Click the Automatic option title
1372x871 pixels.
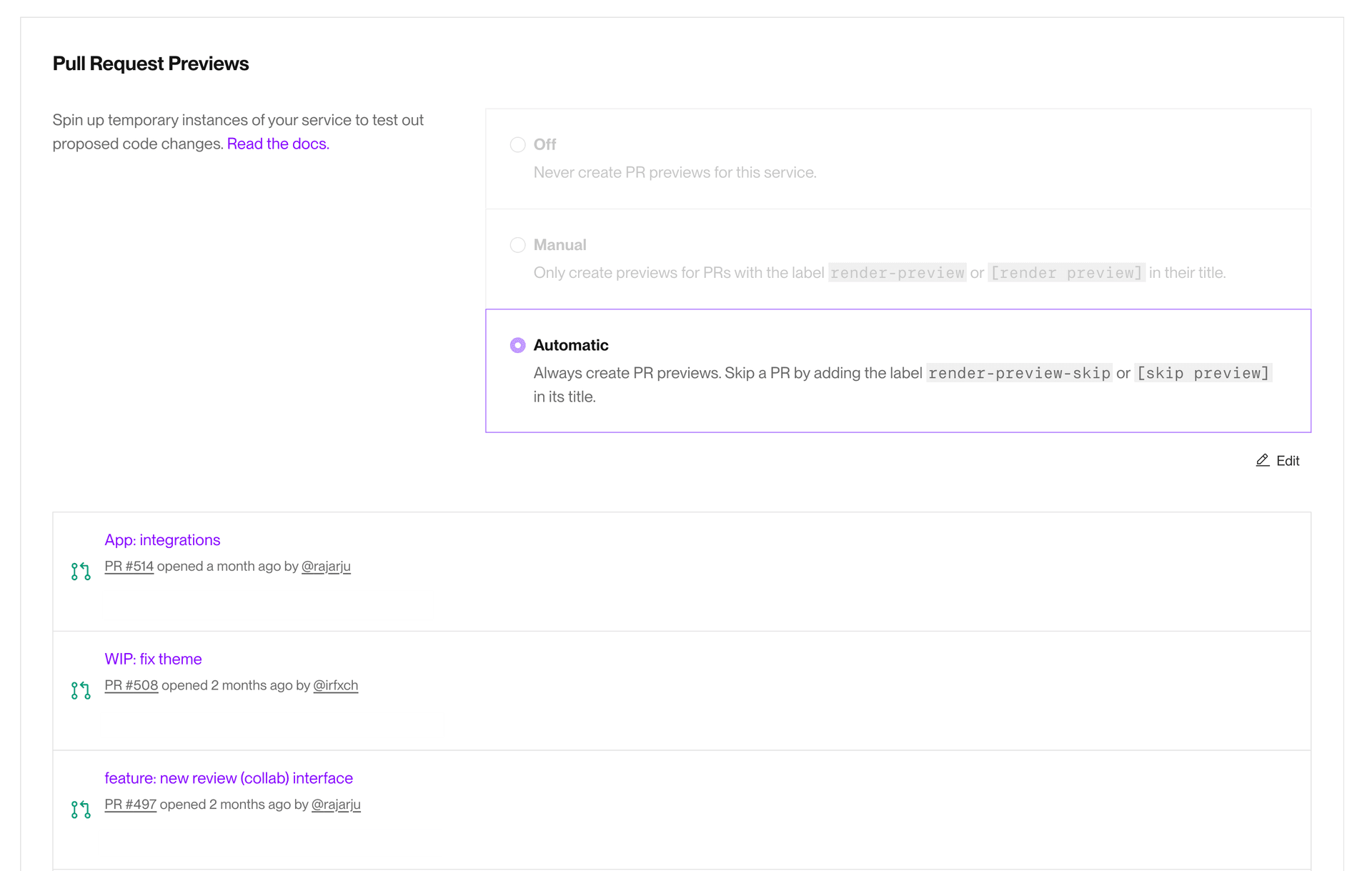[571, 345]
